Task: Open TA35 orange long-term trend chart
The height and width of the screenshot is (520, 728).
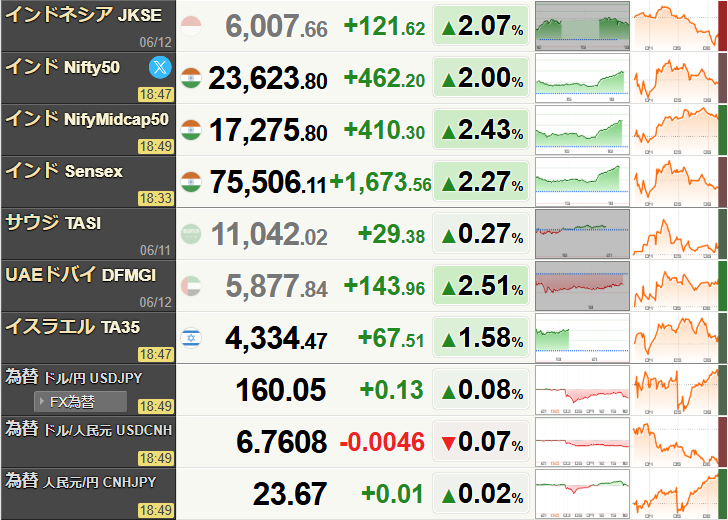Action: coord(676,338)
